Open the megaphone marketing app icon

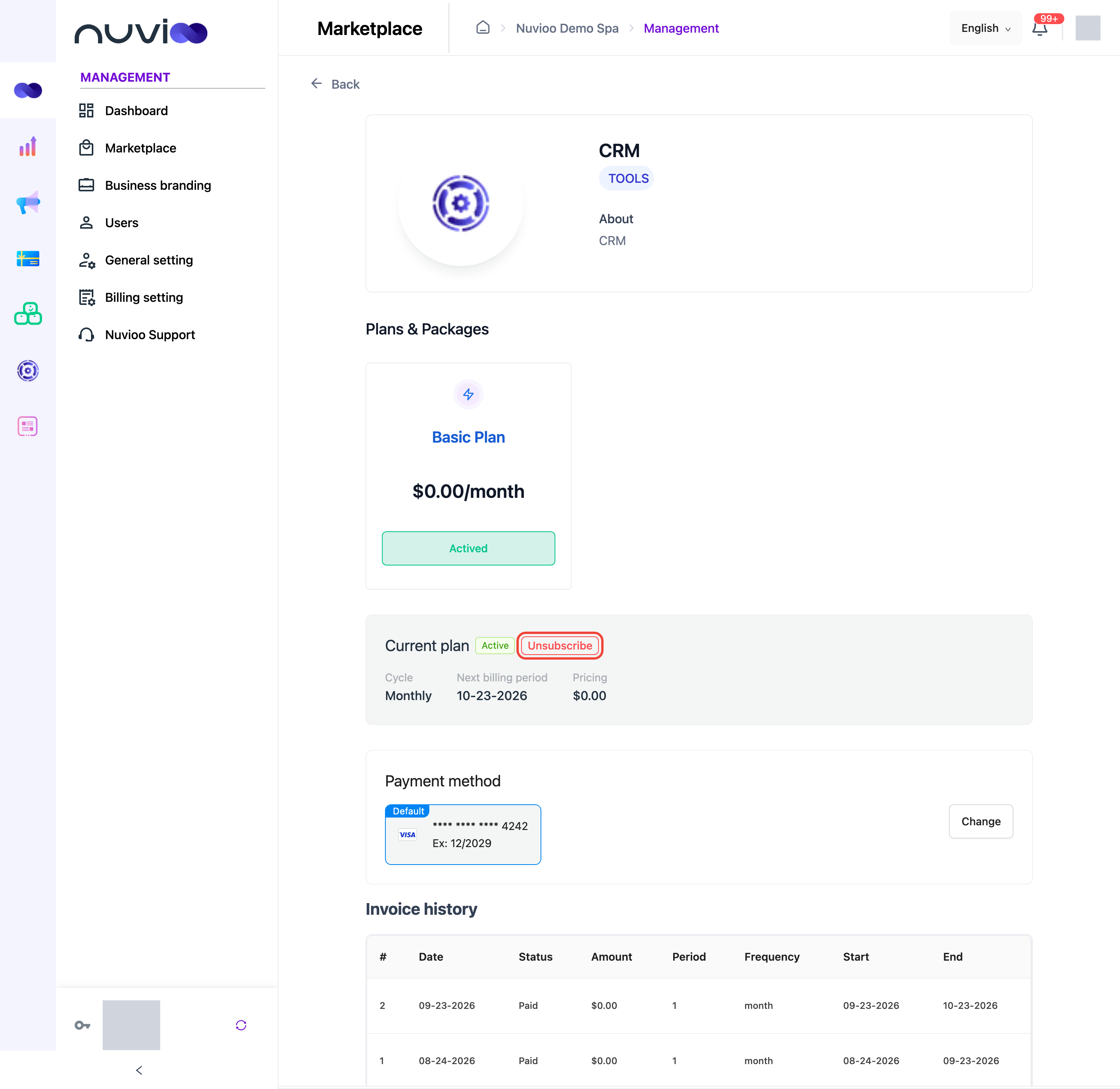click(x=28, y=203)
